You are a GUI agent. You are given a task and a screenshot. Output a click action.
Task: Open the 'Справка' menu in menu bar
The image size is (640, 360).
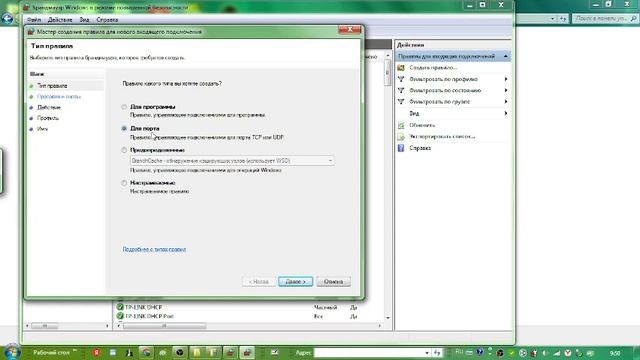[x=107, y=20]
